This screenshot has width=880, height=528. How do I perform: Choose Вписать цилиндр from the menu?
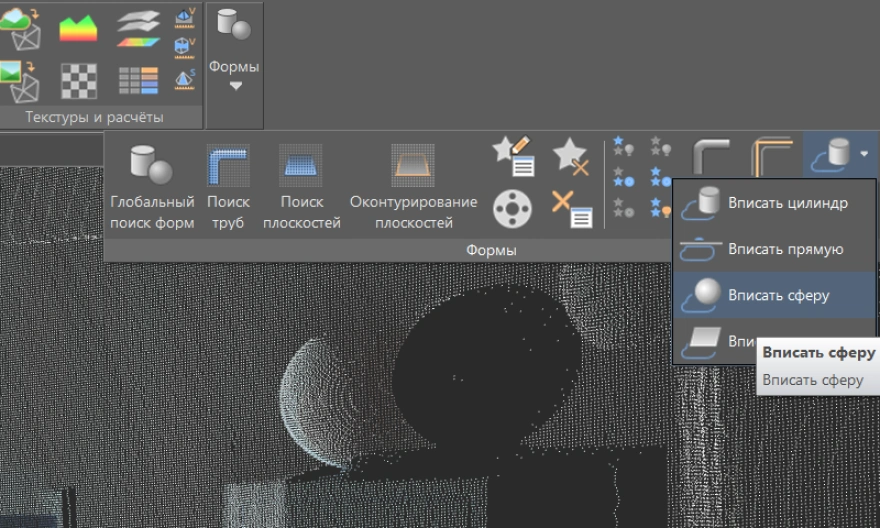point(762,203)
